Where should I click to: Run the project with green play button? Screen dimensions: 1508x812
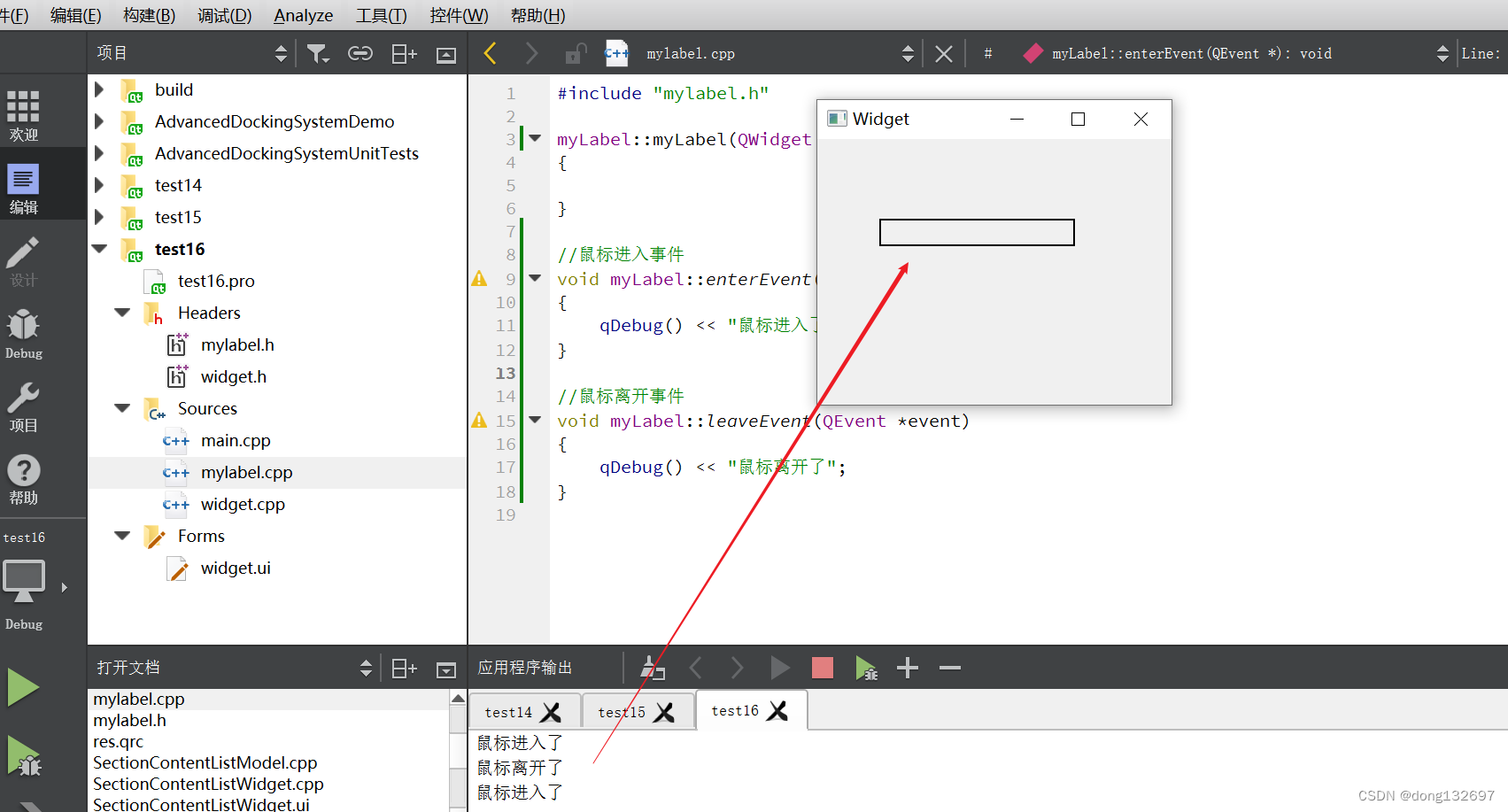(x=23, y=687)
